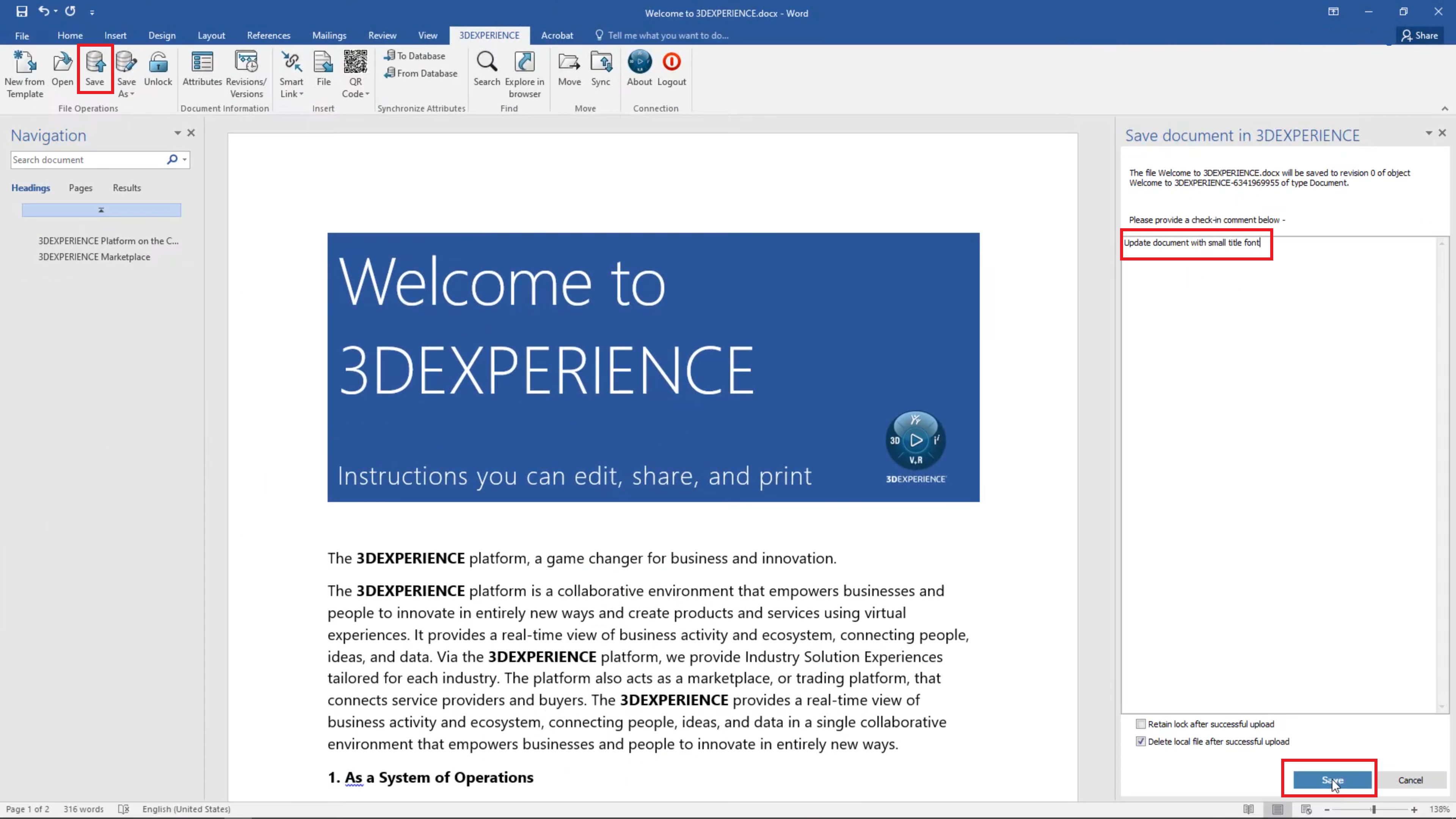The width and height of the screenshot is (1456, 819).
Task: Uncheck Delete local file after upload
Action: 1141,742
